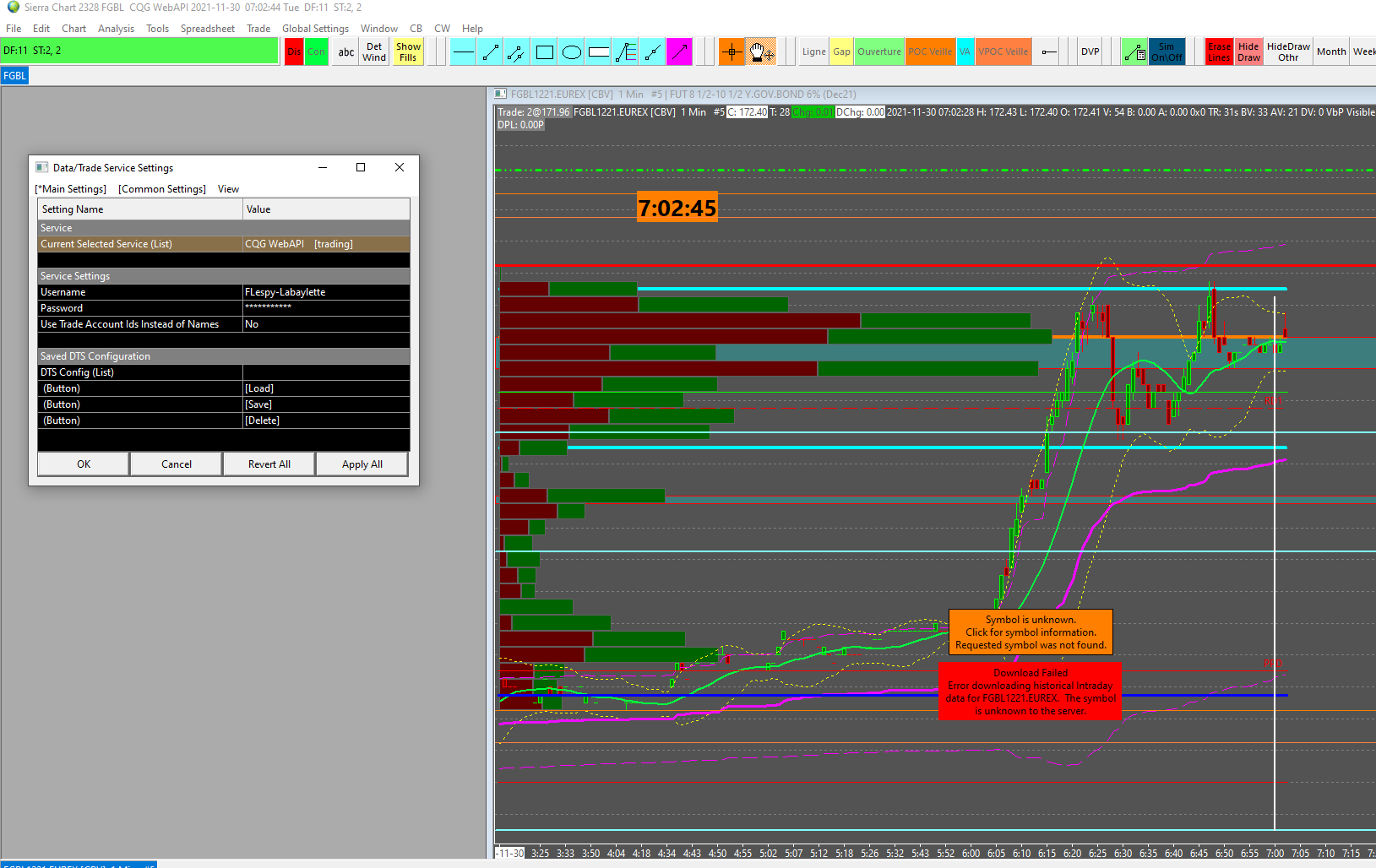Image resolution: width=1376 pixels, height=868 pixels.
Task: Open the Current Selected Service list
Action: [x=326, y=244]
